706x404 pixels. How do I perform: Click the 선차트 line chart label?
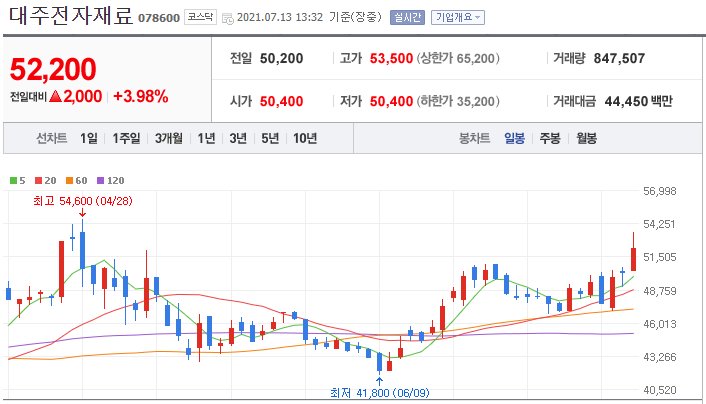52,138
